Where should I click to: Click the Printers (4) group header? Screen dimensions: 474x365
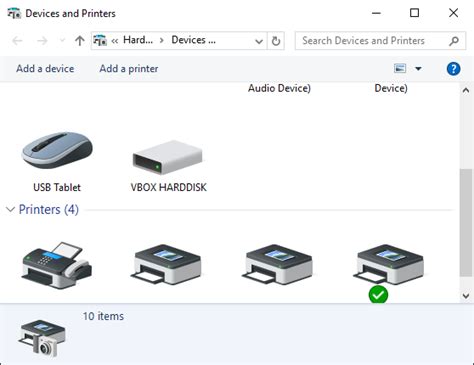tap(49, 209)
